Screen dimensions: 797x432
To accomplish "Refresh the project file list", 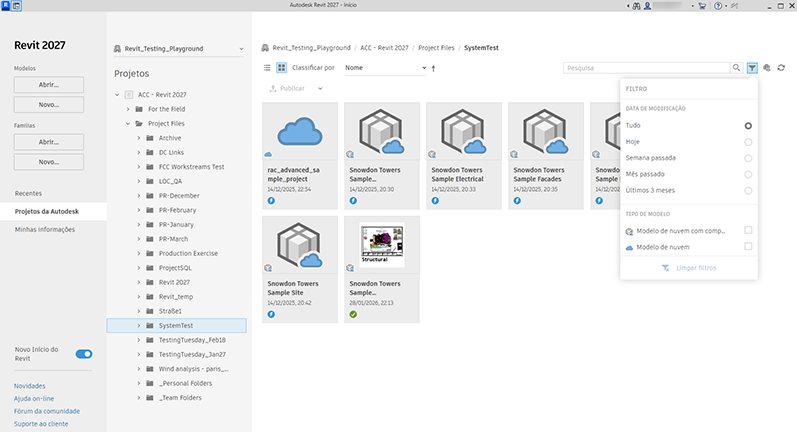I will (781, 68).
